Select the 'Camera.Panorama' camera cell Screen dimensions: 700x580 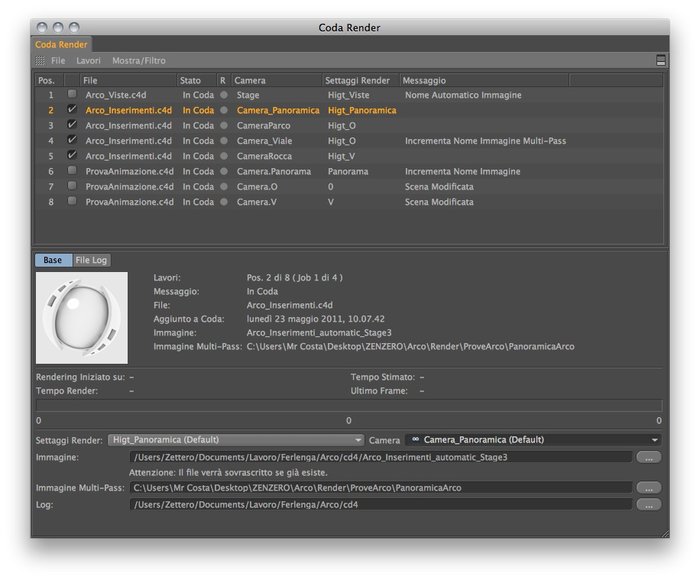[274, 171]
